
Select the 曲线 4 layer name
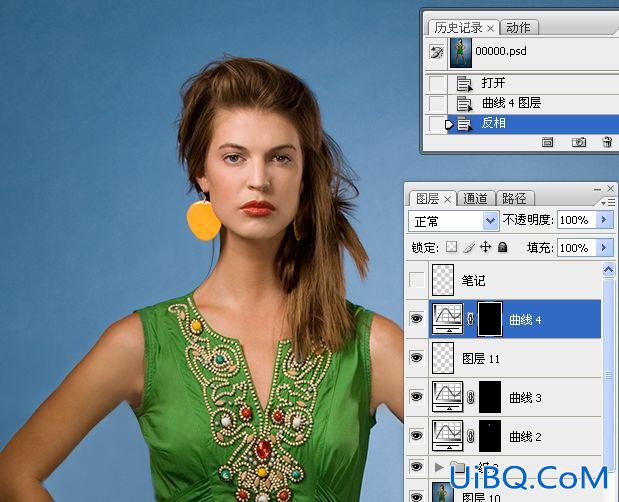pyautogui.click(x=525, y=319)
